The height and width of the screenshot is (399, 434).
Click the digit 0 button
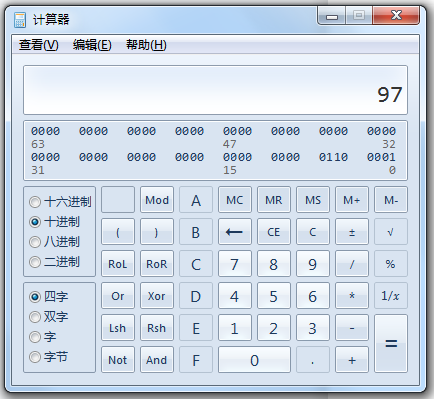click(254, 360)
